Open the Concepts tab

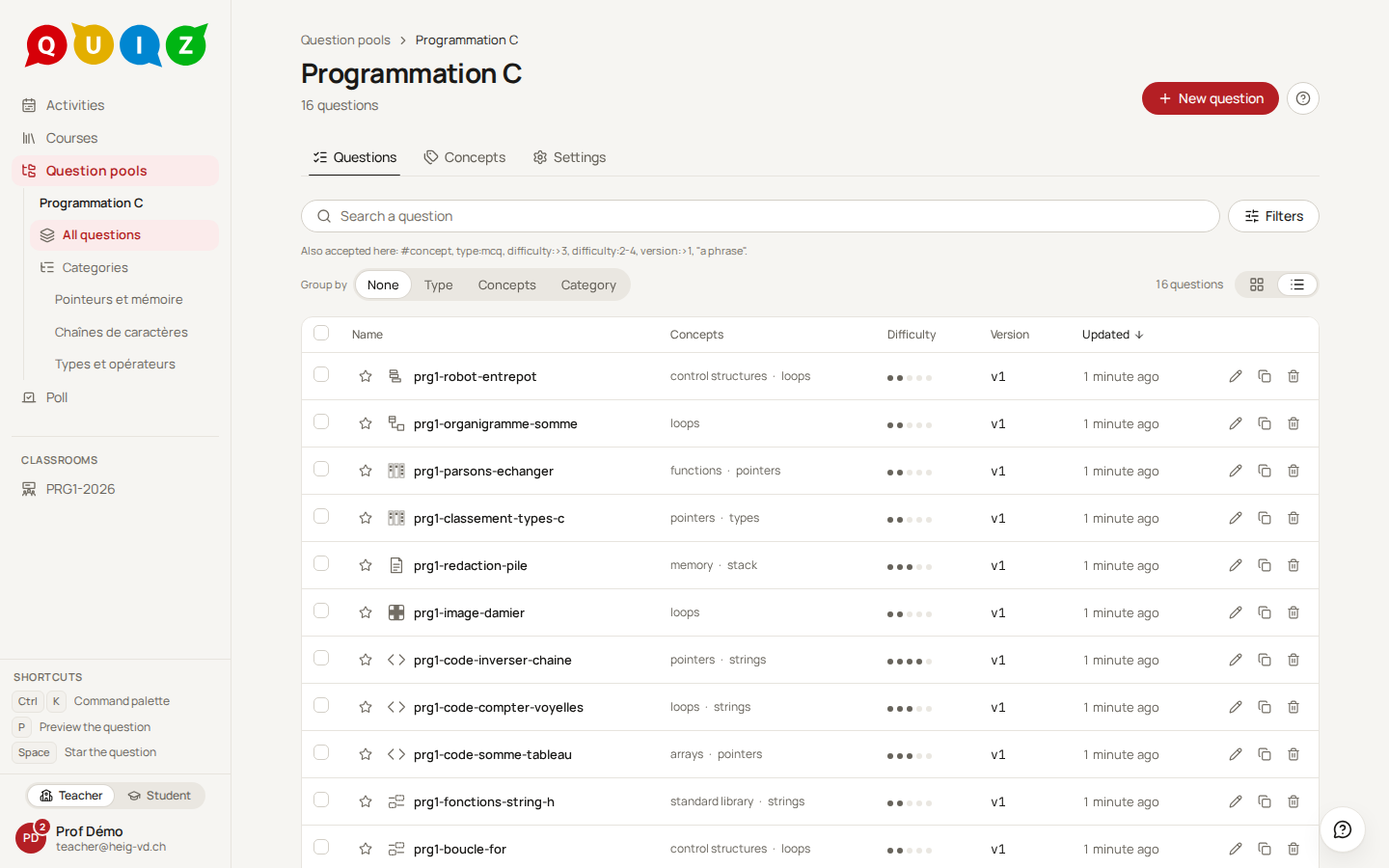pos(465,157)
